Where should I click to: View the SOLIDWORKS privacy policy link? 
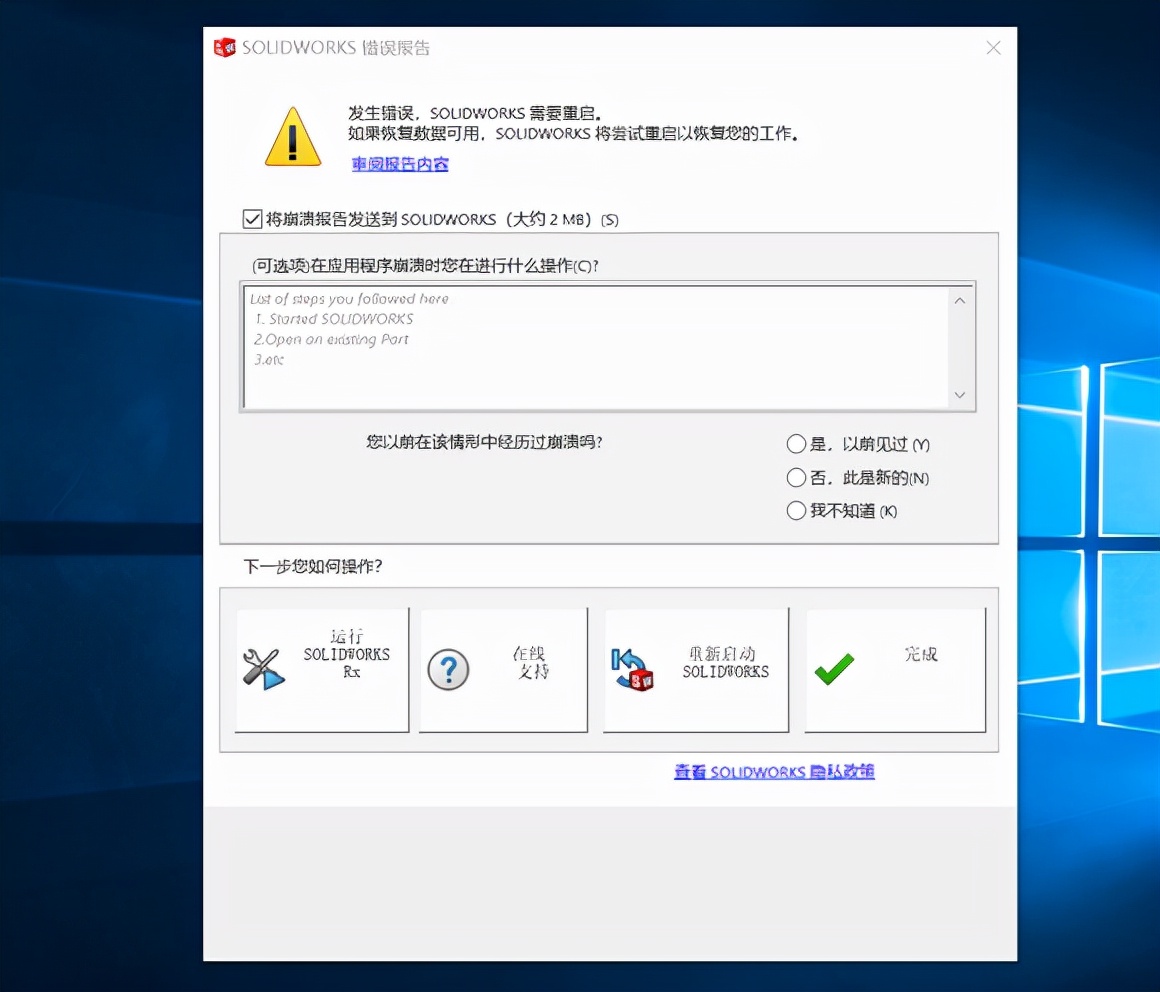[774, 771]
